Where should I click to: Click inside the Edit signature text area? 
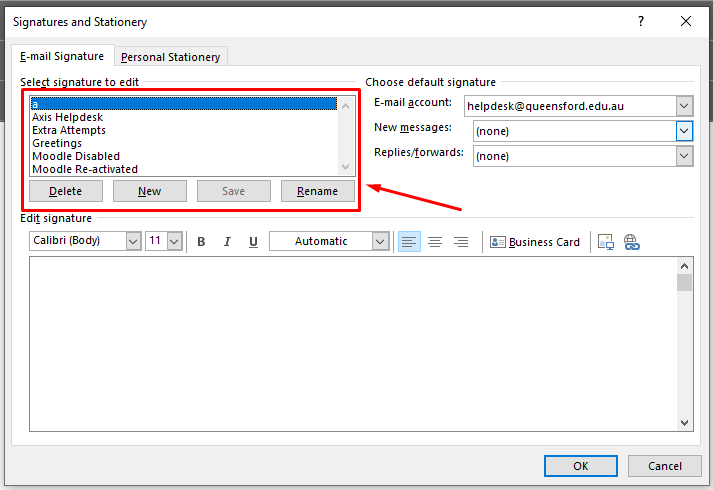353,344
